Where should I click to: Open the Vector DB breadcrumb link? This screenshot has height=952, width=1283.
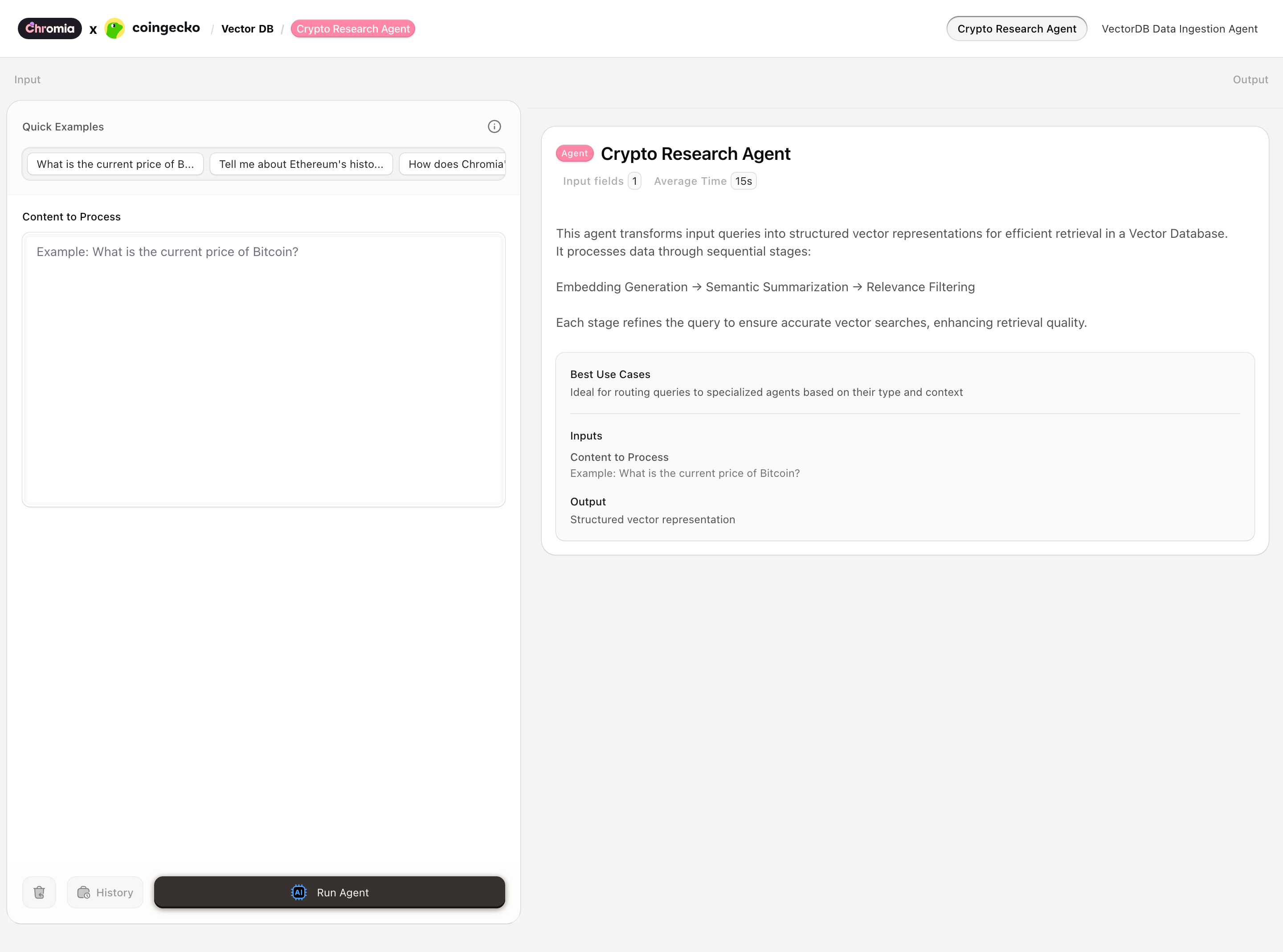(247, 28)
